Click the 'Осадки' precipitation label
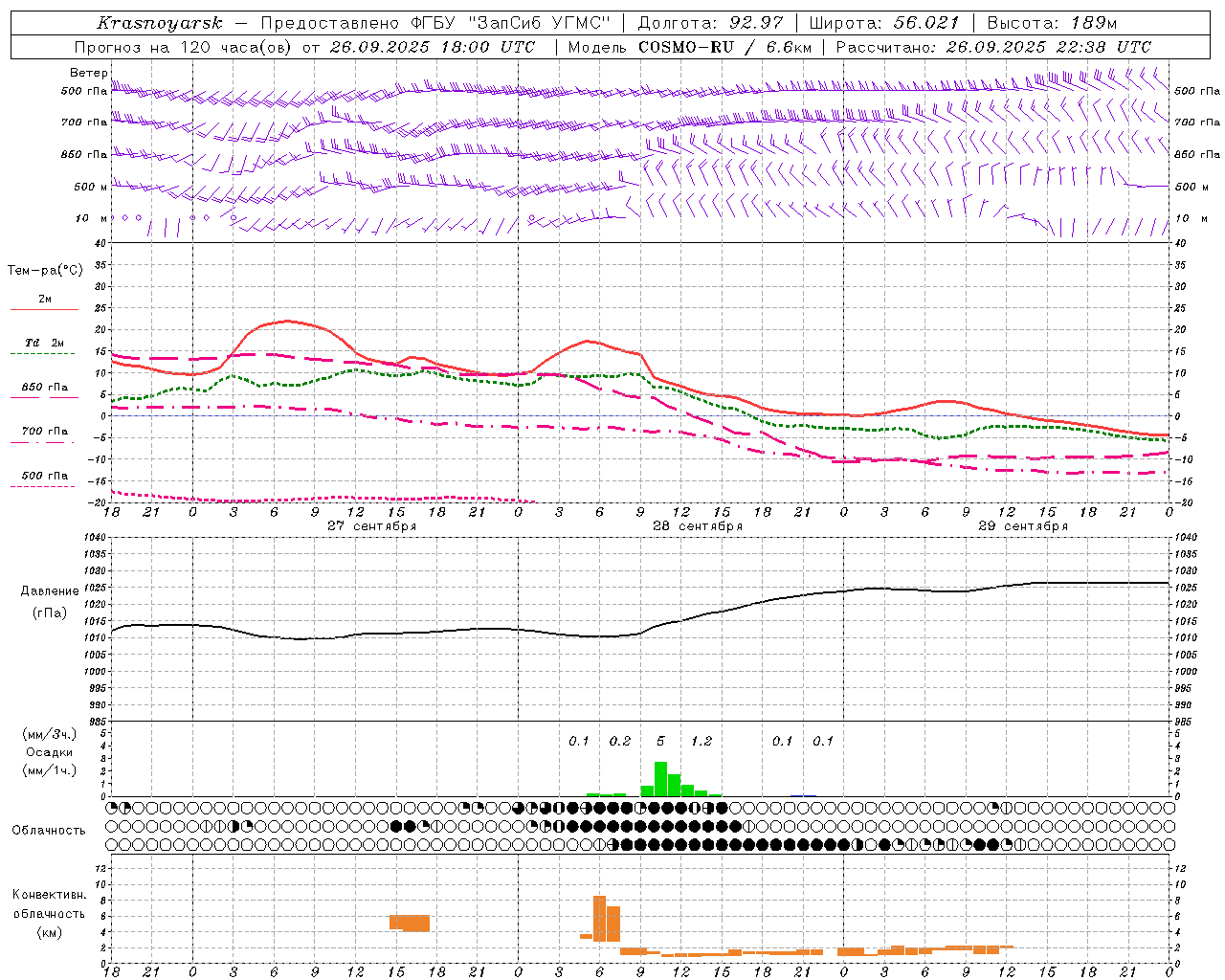 [x=50, y=752]
